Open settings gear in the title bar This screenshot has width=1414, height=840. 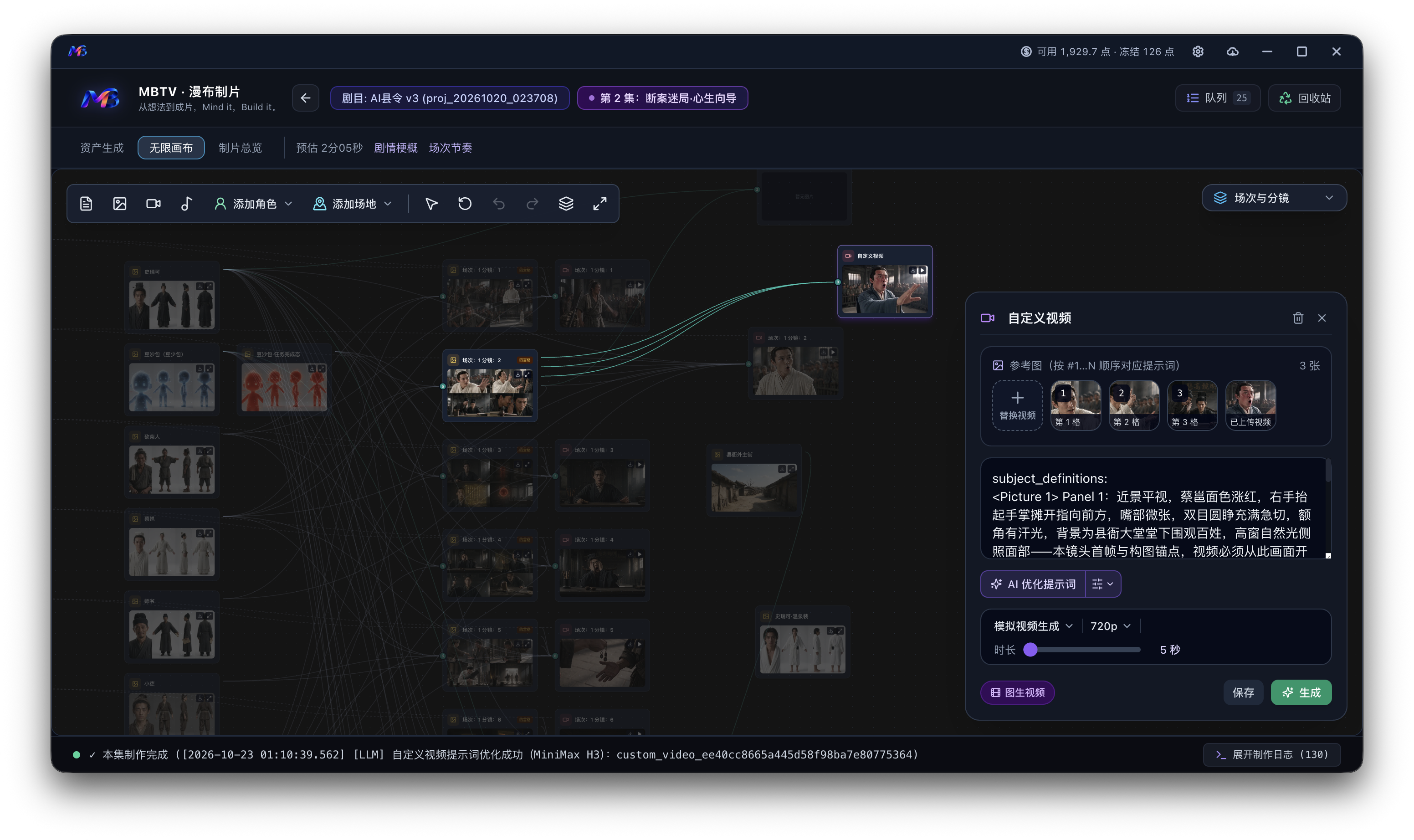pos(1198,51)
